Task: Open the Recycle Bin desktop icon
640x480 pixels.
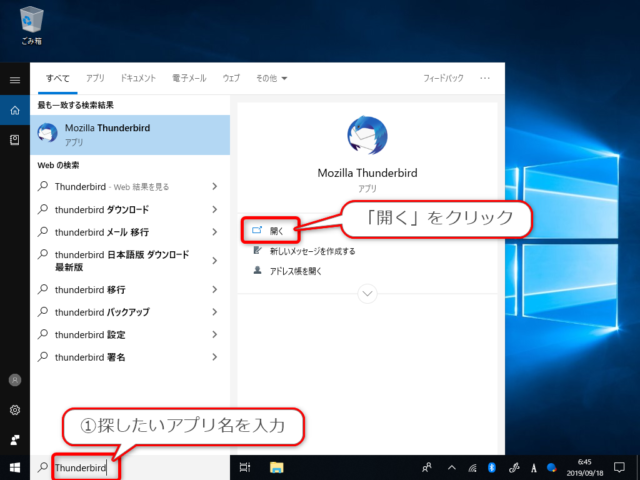Action: point(31,25)
